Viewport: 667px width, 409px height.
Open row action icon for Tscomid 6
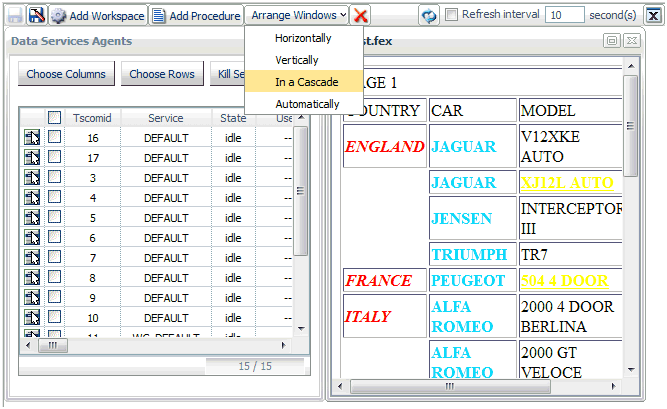pos(32,237)
